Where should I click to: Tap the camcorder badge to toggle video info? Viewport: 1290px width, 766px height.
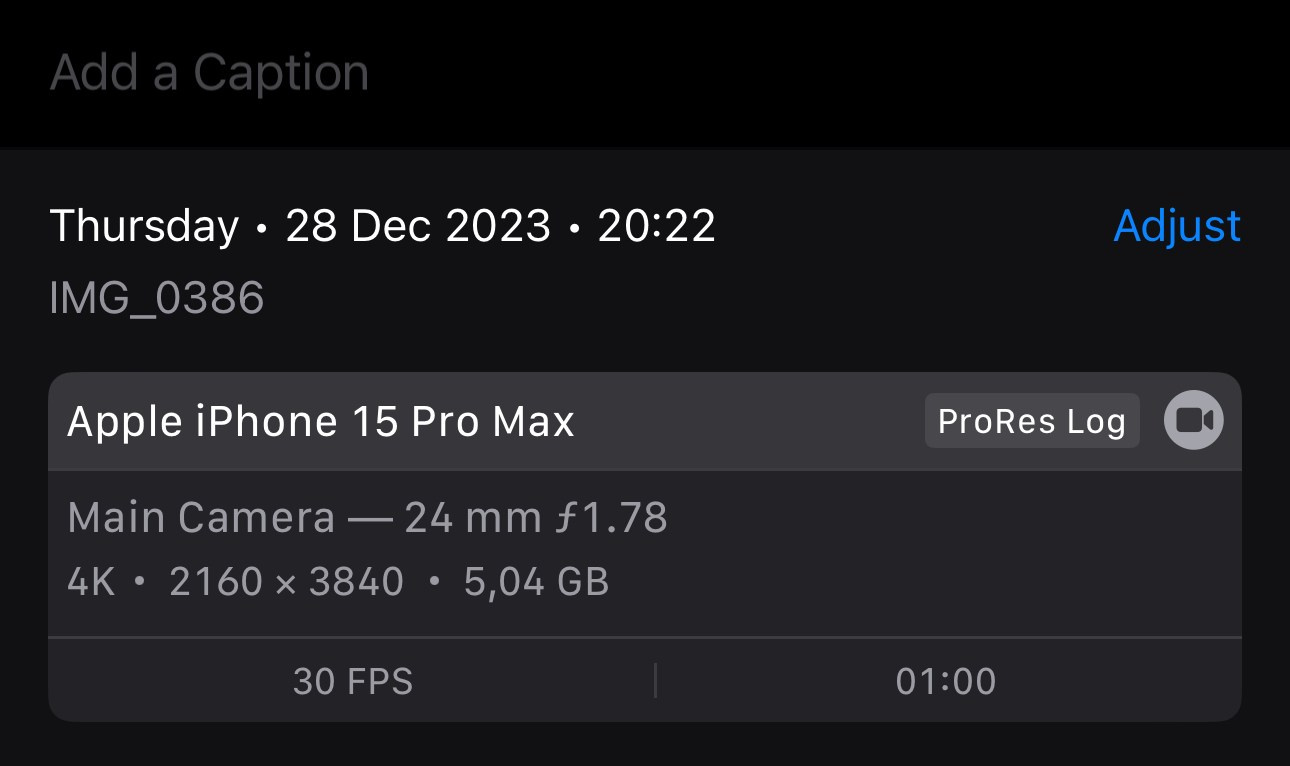tap(1196, 421)
